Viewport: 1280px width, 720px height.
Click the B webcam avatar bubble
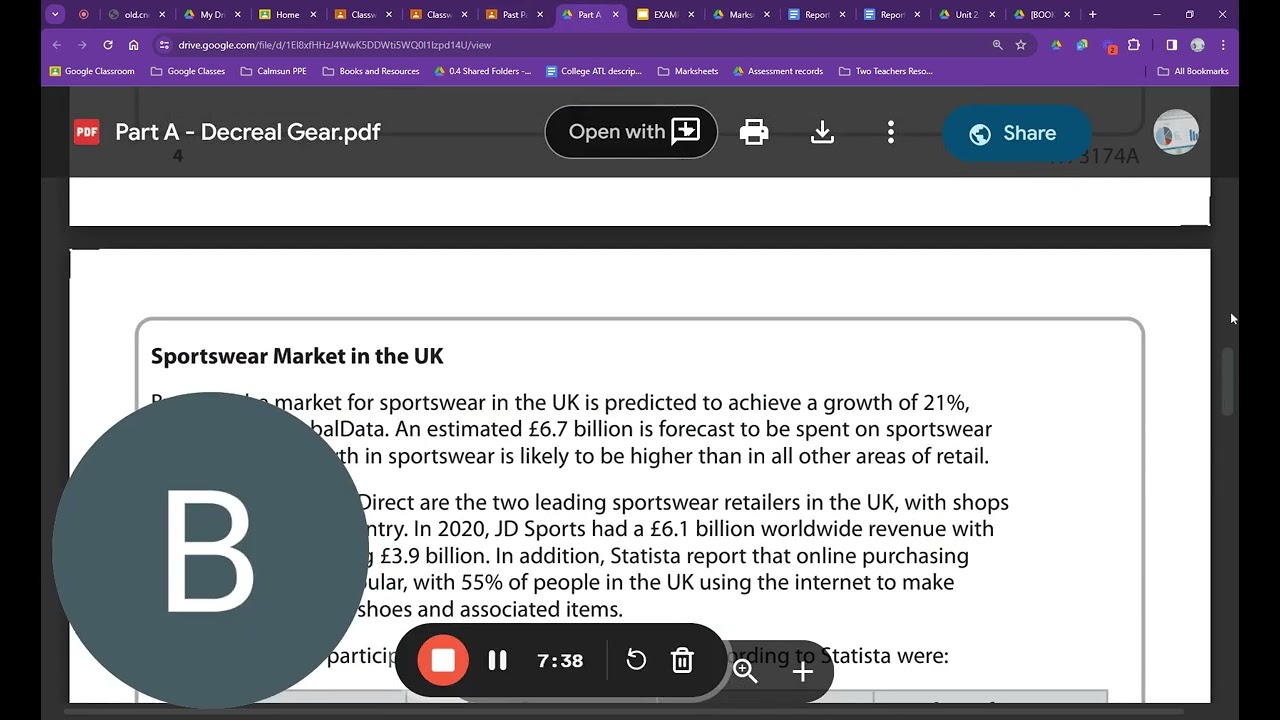tap(210, 550)
